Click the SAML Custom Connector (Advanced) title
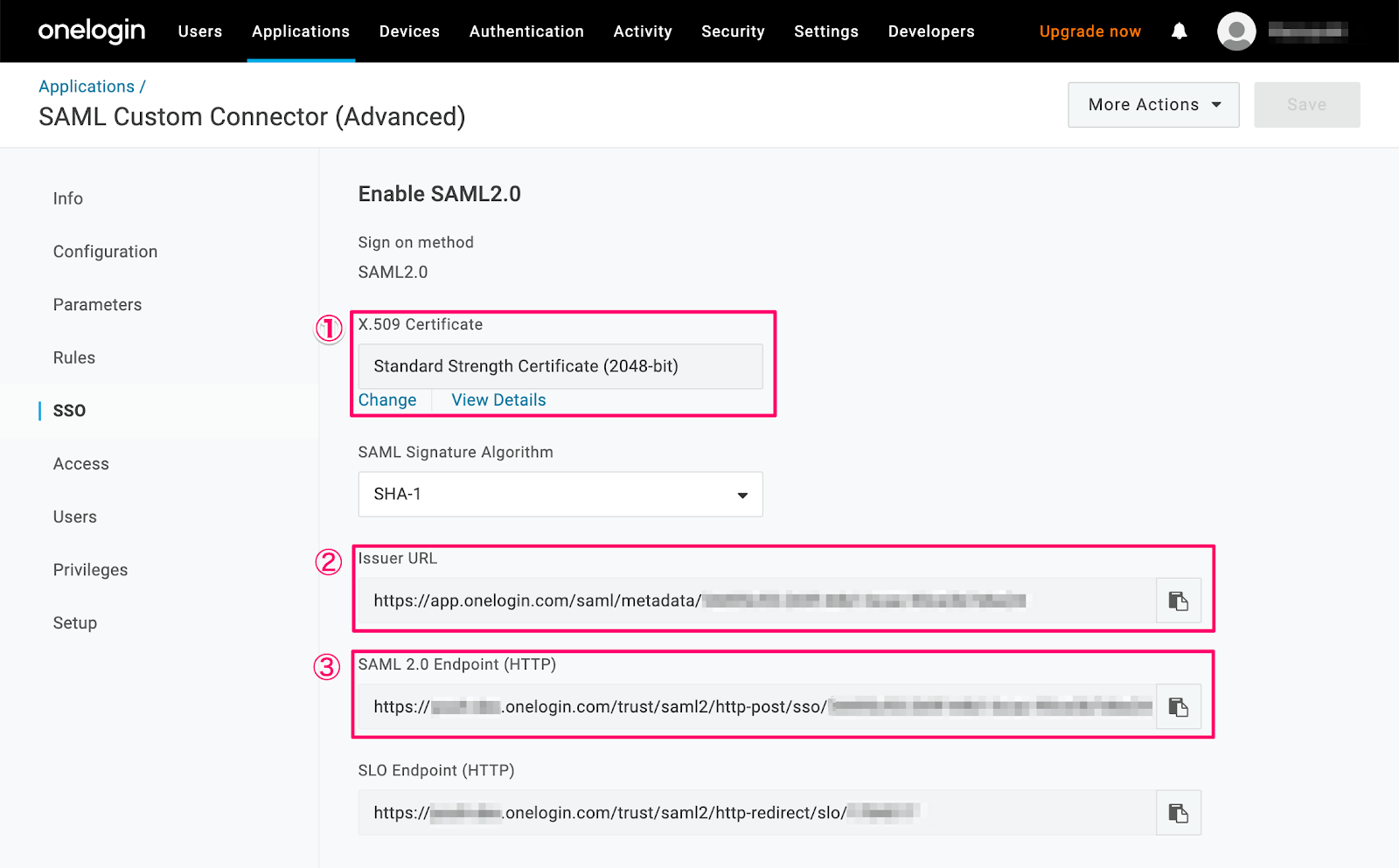Viewport: 1399px width, 868px height. 252,117
